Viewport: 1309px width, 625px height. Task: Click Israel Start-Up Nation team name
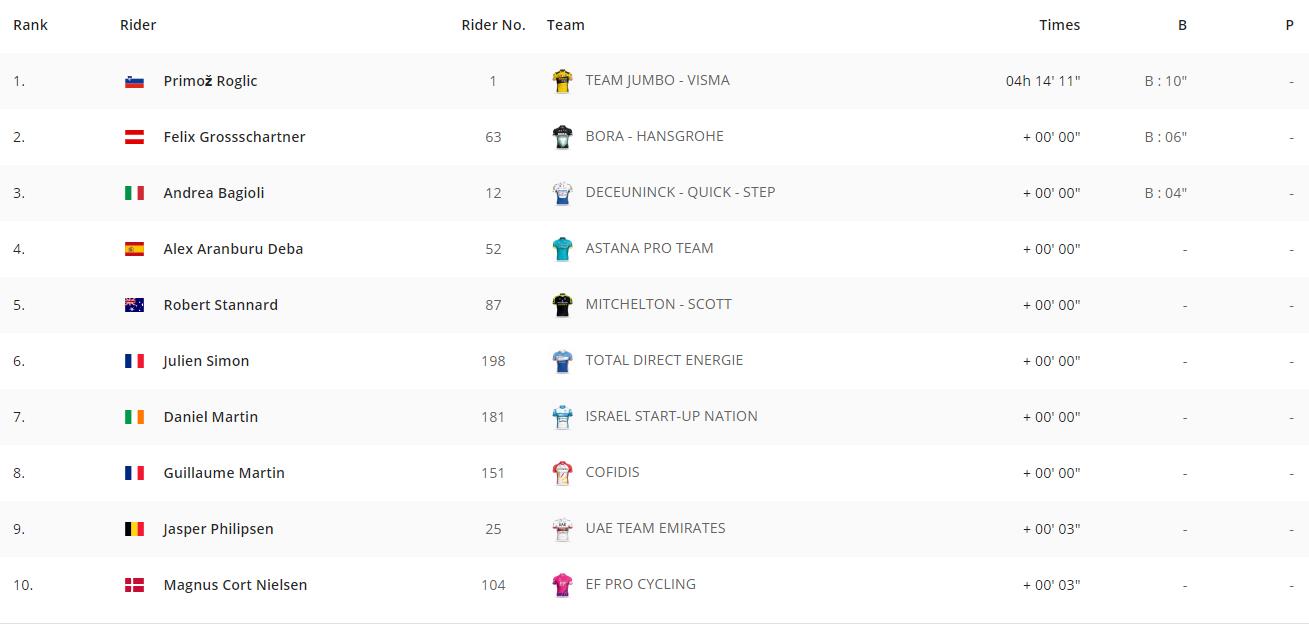click(671, 416)
